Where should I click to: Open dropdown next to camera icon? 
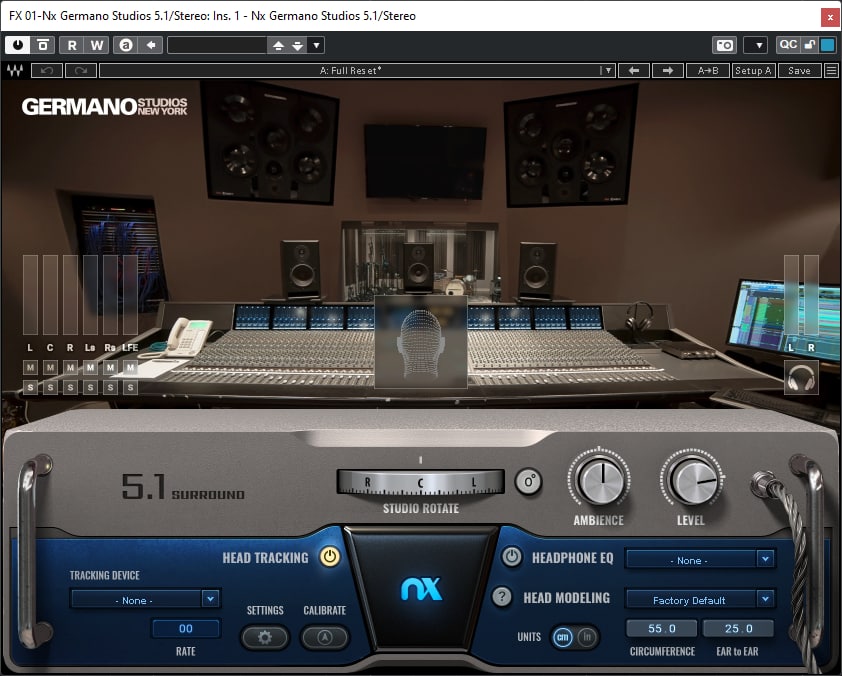click(758, 46)
